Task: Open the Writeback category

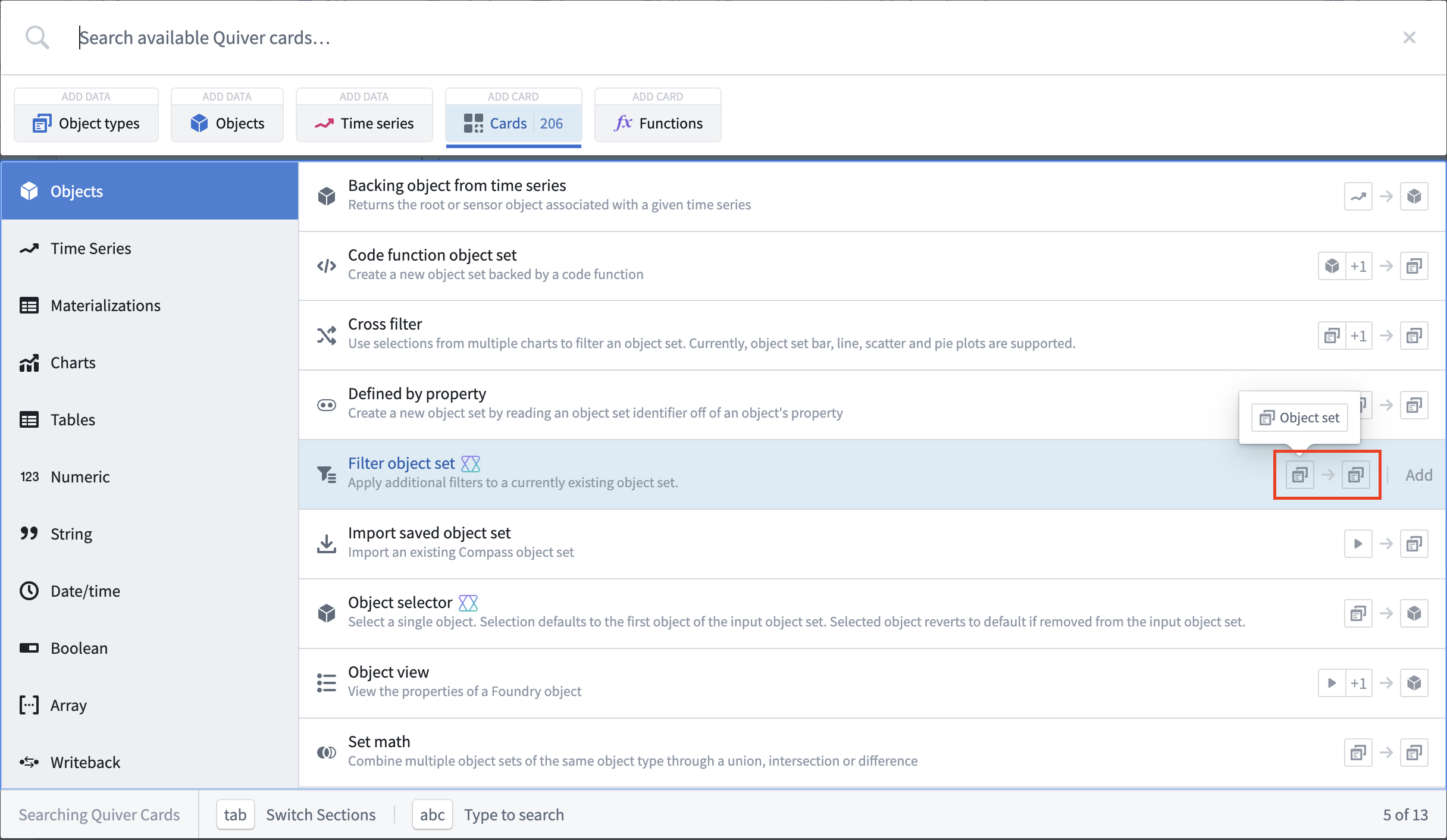Action: tap(150, 762)
